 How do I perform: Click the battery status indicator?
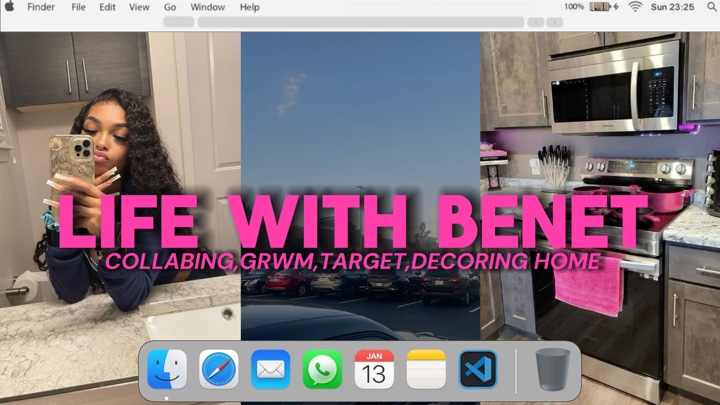click(601, 7)
